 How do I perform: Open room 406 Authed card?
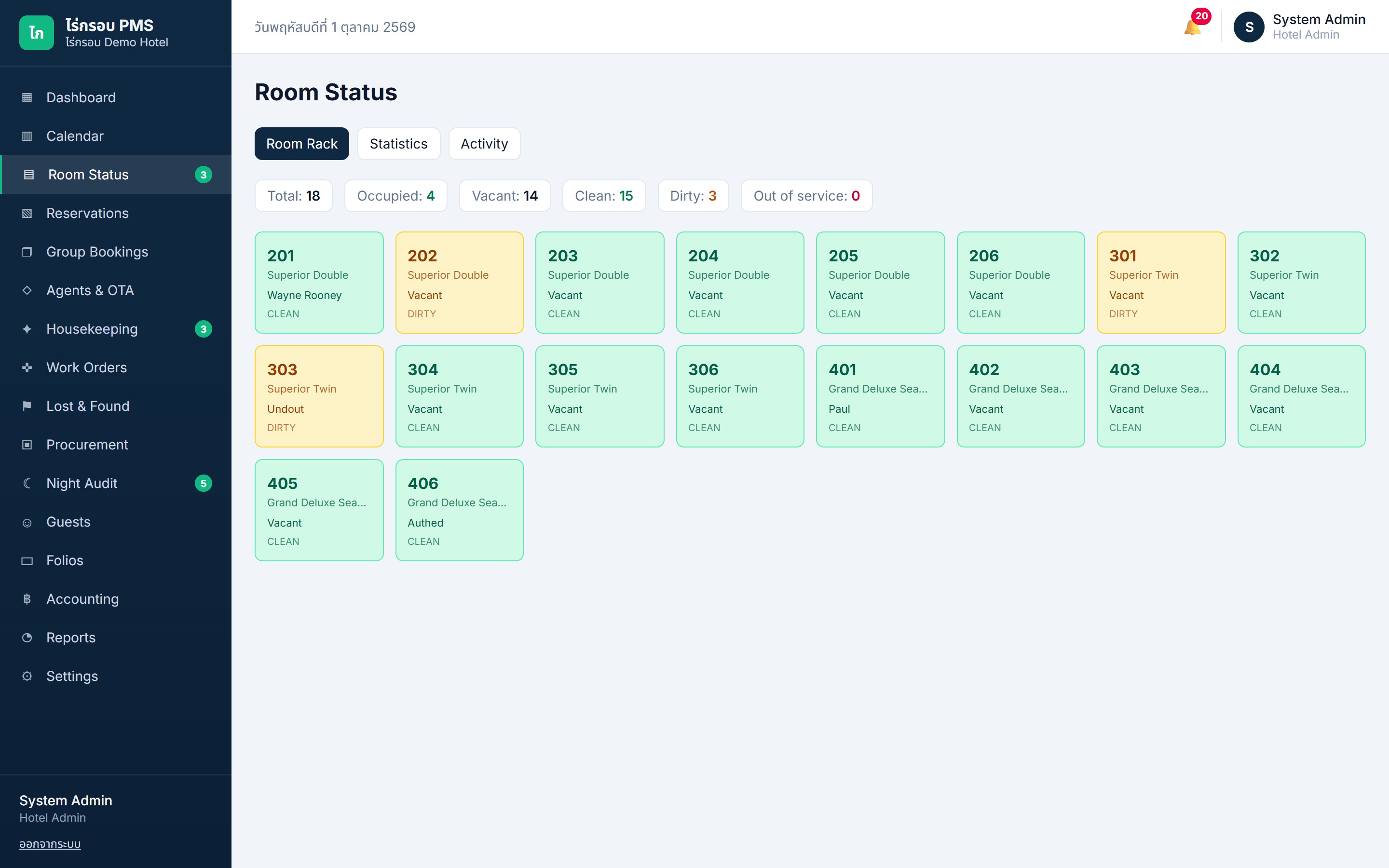(x=460, y=510)
